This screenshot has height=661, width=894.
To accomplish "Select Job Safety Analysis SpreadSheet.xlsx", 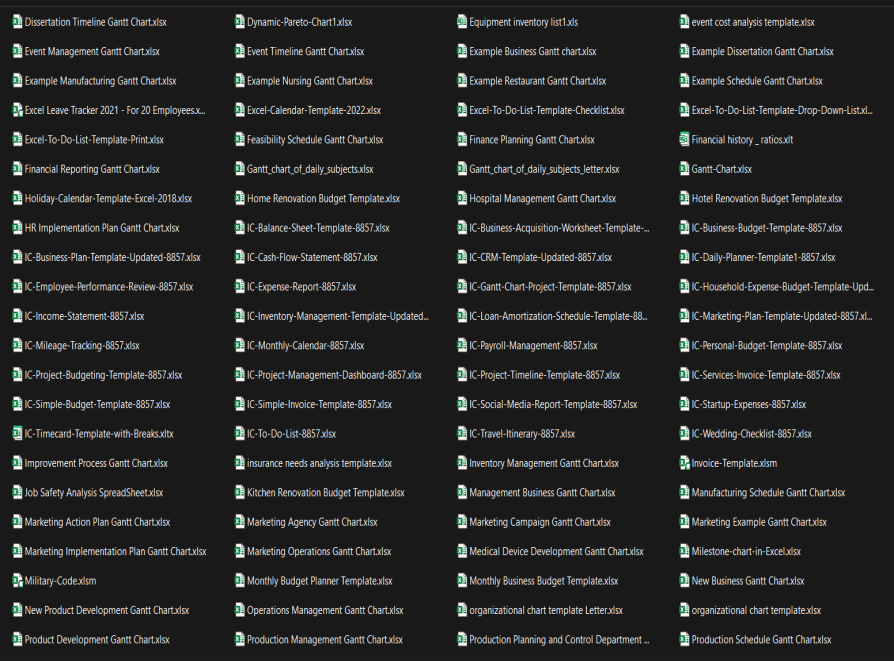I will pyautogui.click(x=94, y=493).
